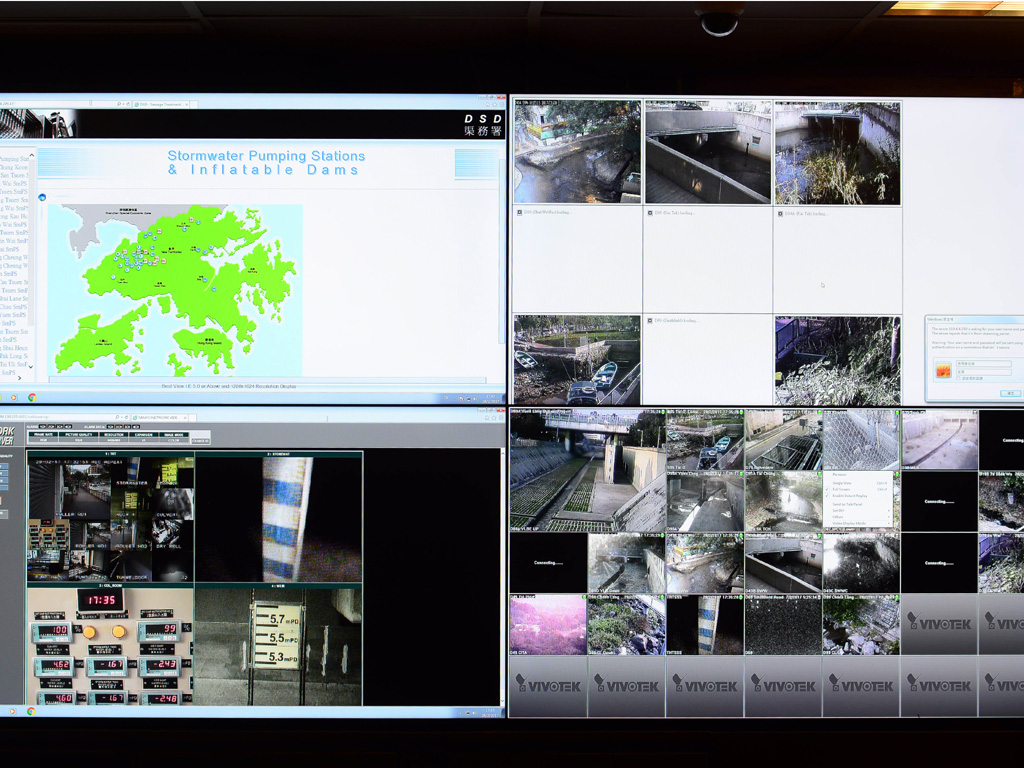Click the Best View I.E. 5.0 footer text
The width and height of the screenshot is (1024, 768).
pos(229,387)
